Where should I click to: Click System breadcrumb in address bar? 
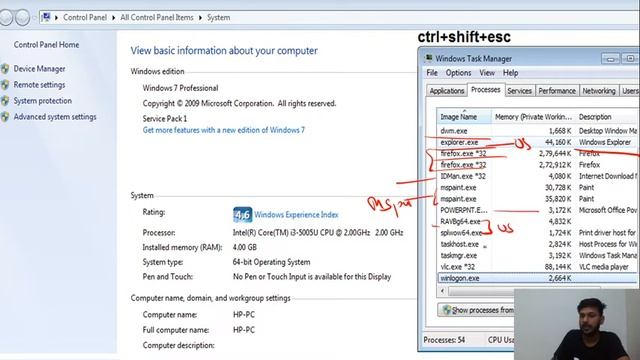(x=218, y=18)
